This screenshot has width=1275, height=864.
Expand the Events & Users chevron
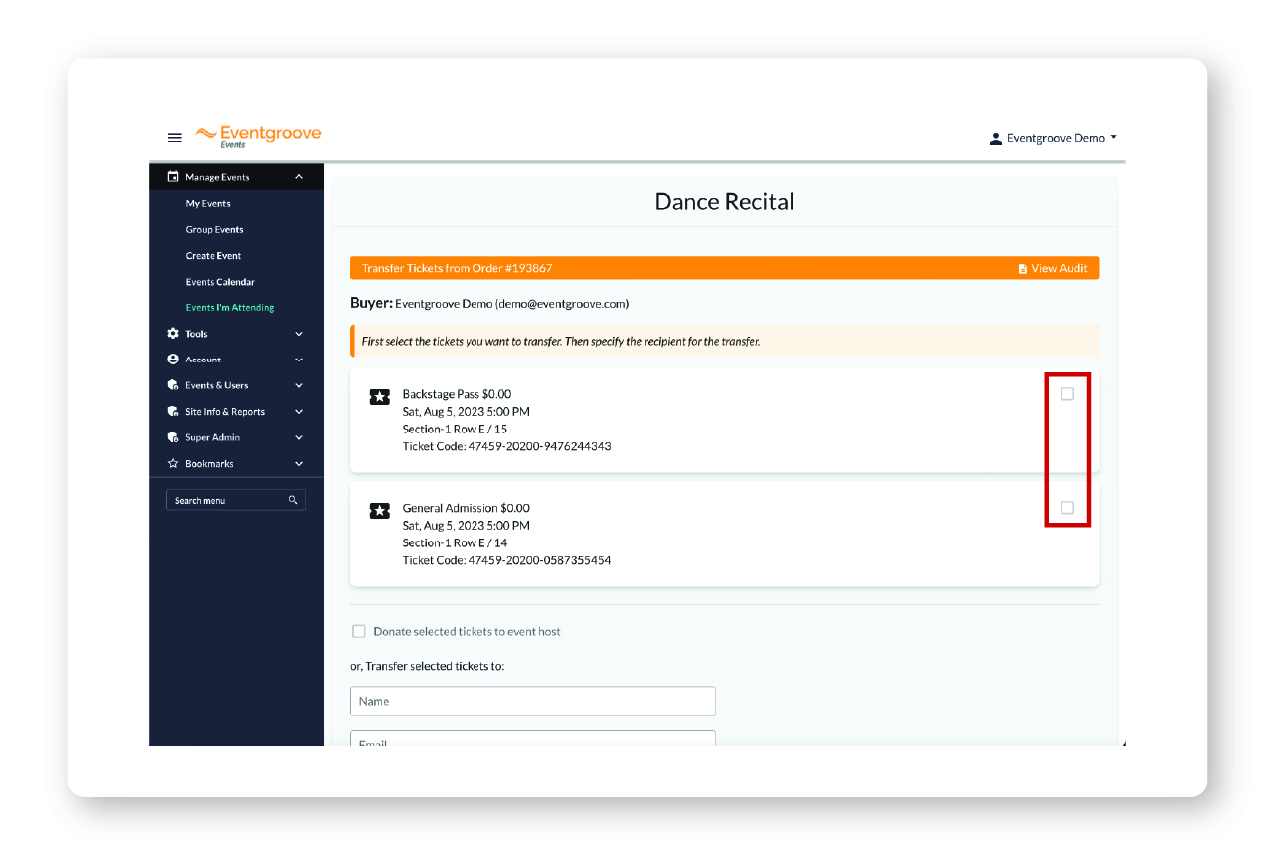pyautogui.click(x=299, y=385)
